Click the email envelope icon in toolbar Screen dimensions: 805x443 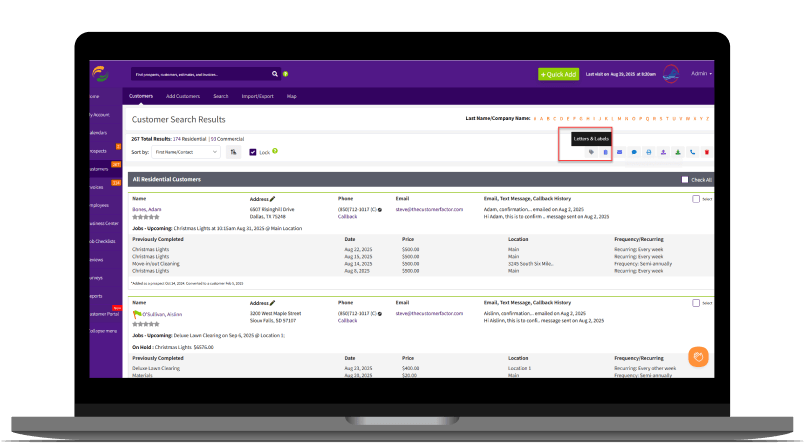pyautogui.click(x=620, y=152)
